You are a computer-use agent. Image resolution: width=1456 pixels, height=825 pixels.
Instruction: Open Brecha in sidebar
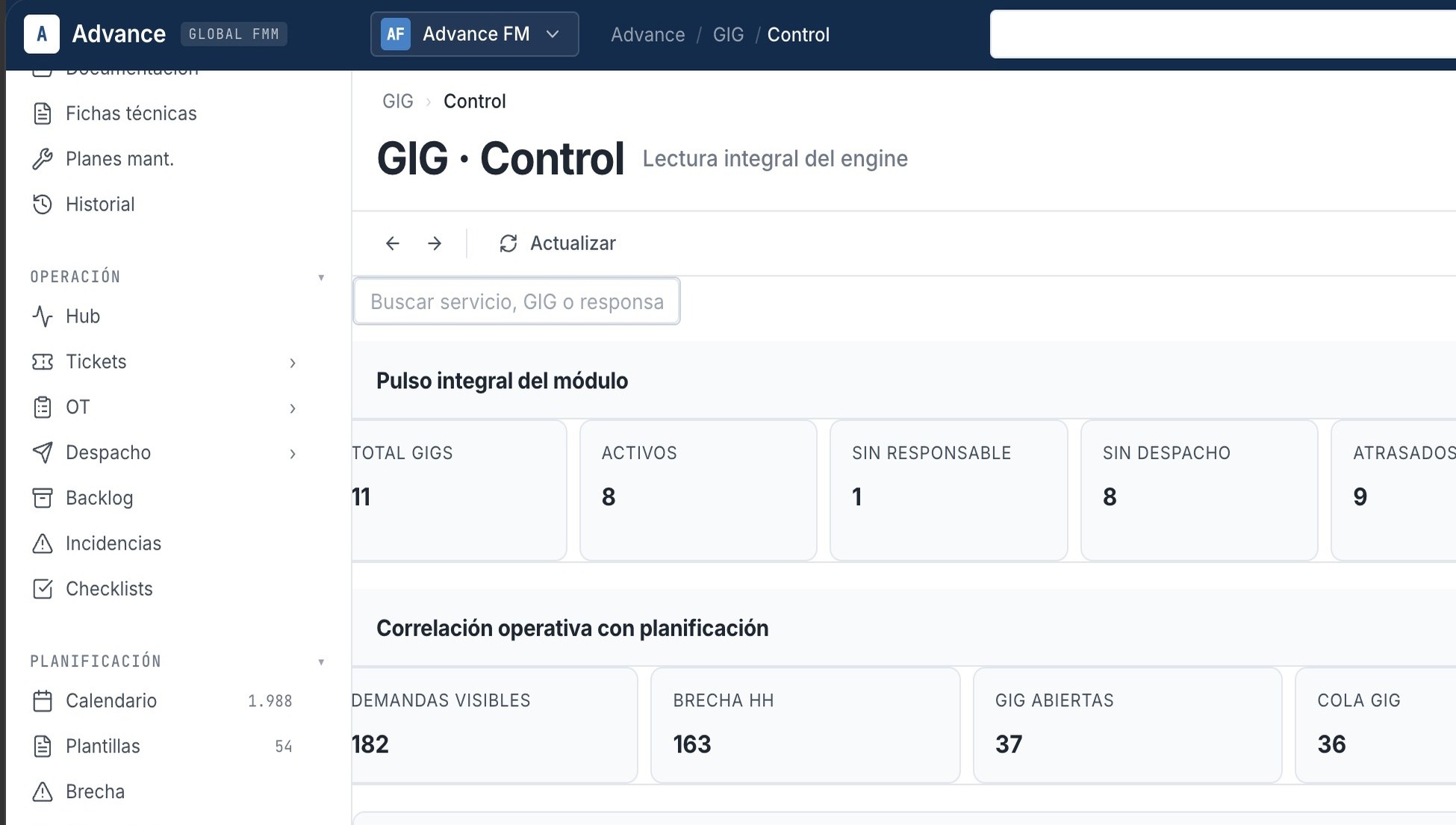coord(95,792)
